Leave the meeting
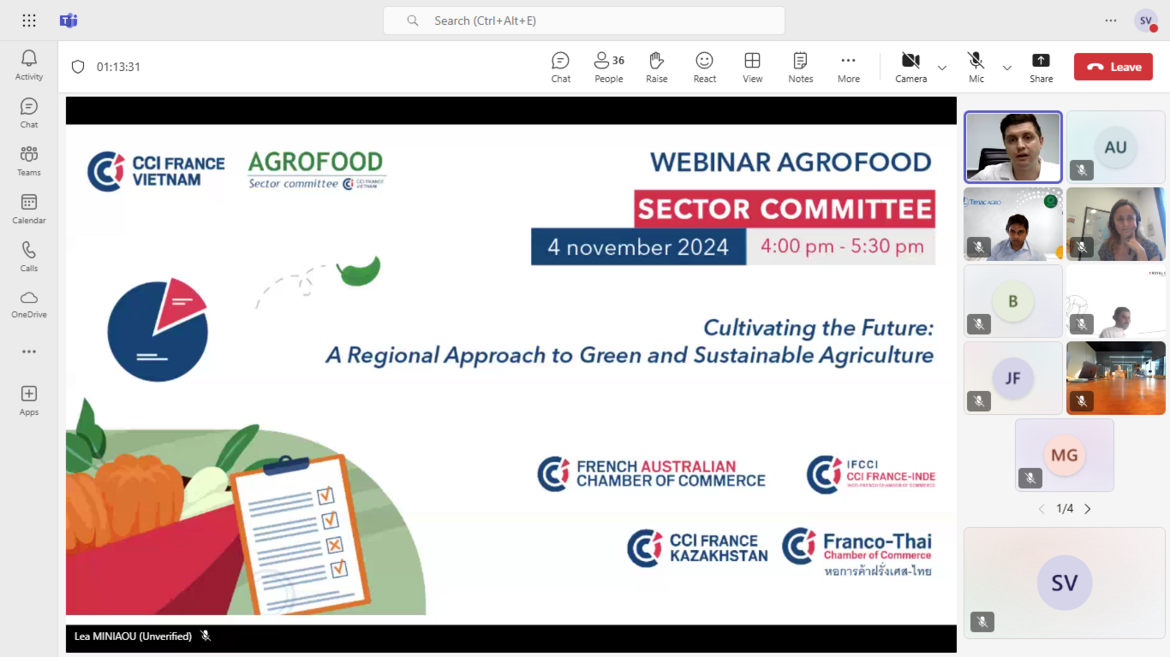1170x657 pixels. point(1113,67)
